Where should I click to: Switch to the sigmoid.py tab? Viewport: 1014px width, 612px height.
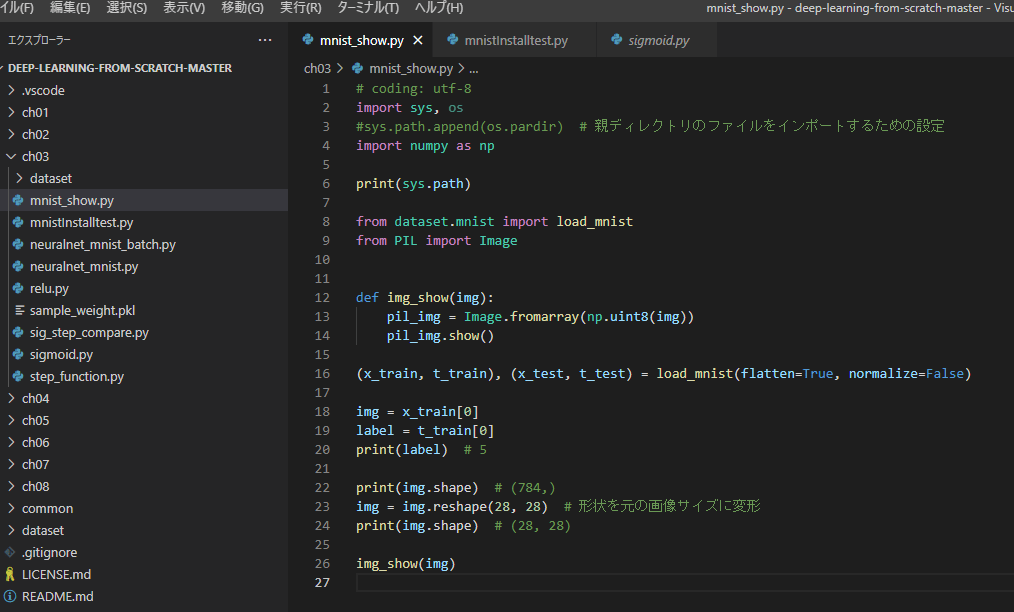(x=658, y=40)
